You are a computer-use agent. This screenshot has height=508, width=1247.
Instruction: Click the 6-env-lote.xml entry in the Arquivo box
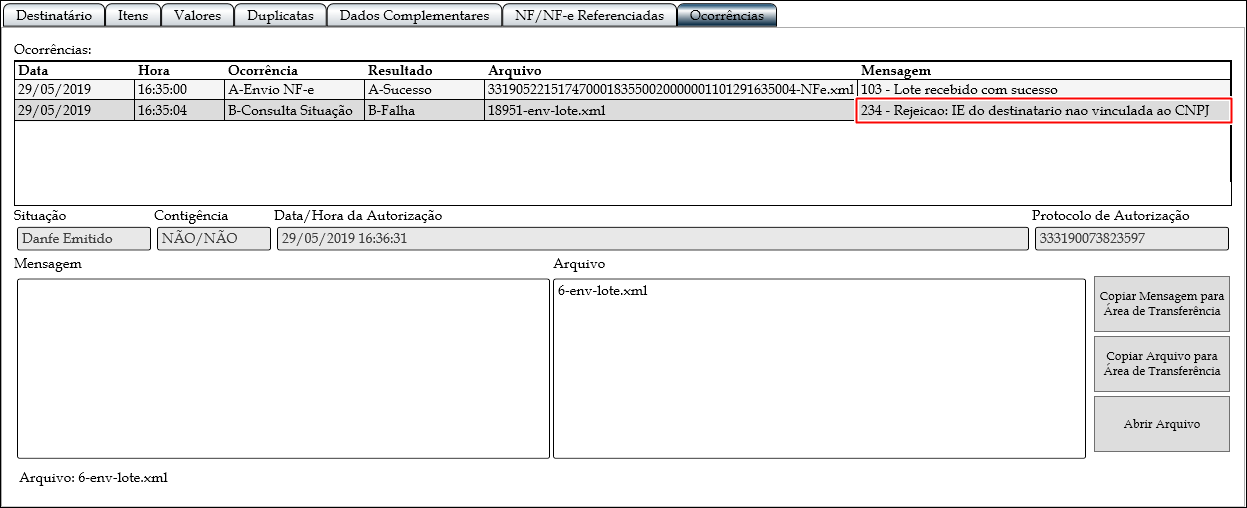(x=602, y=292)
